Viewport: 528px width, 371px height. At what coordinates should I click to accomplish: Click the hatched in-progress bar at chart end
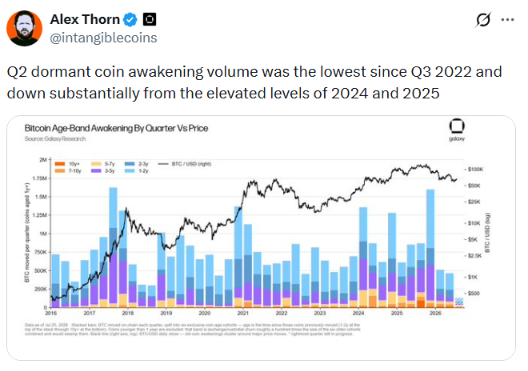click(x=459, y=302)
